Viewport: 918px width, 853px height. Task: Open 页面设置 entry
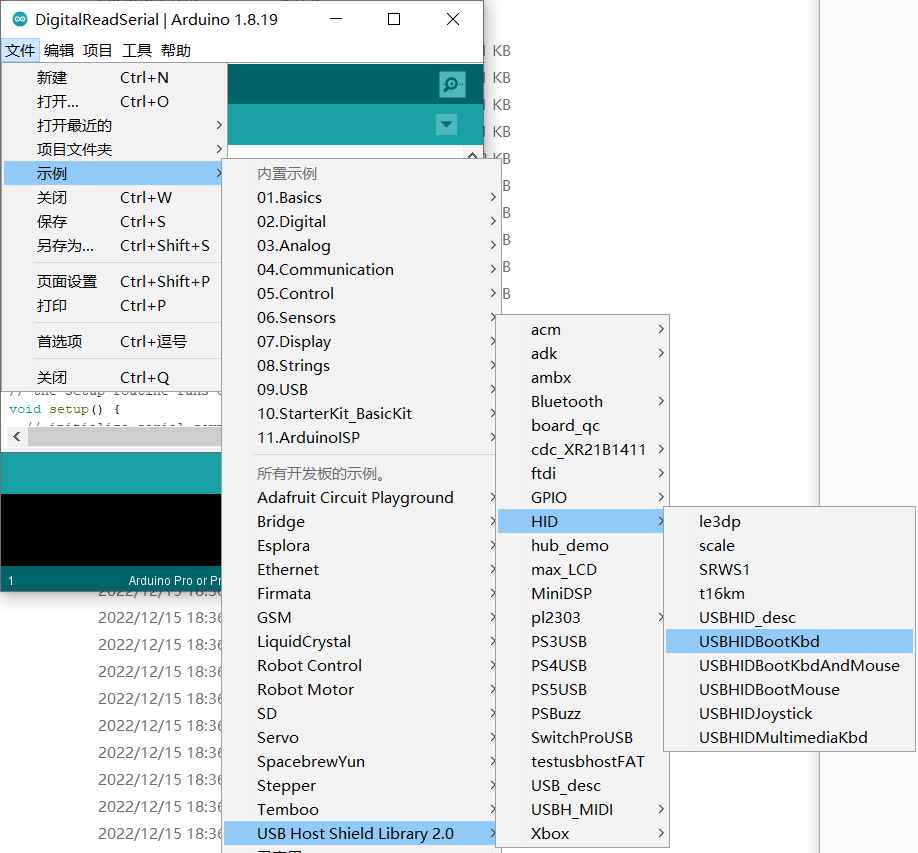click(x=114, y=282)
